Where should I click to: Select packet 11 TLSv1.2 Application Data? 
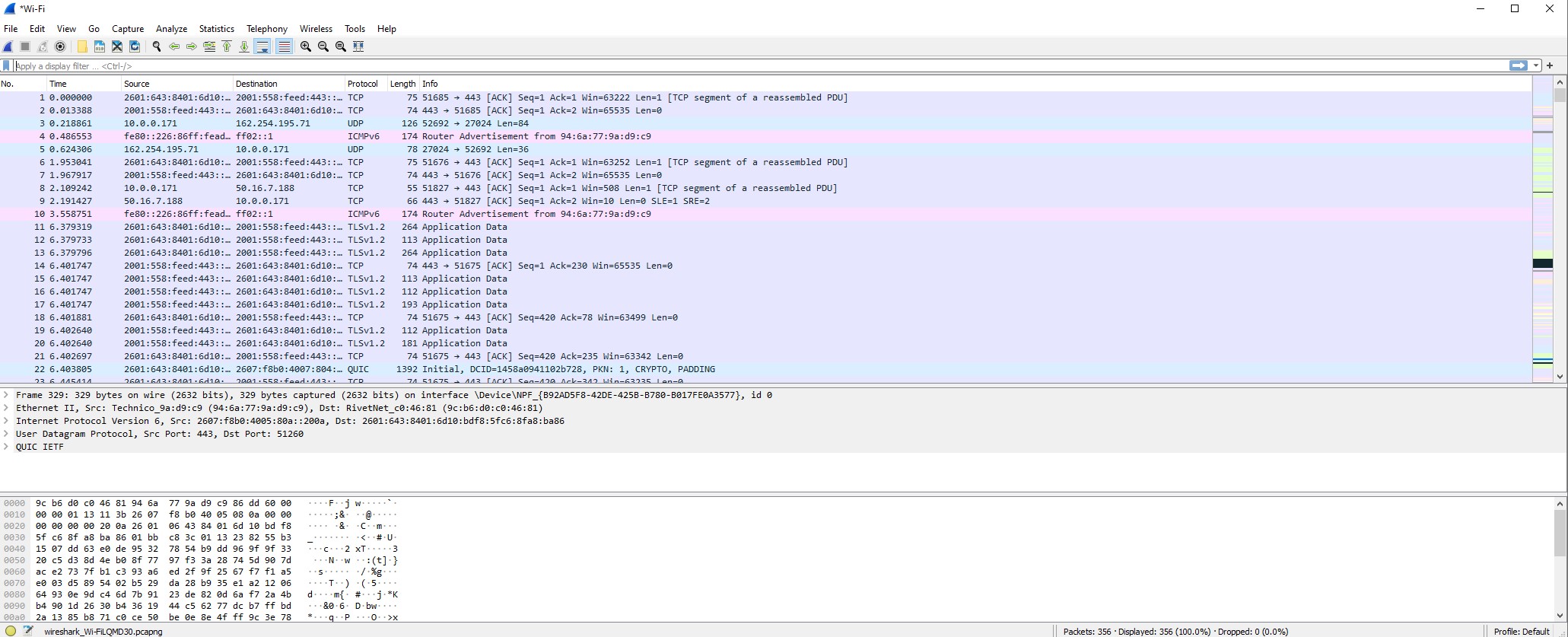pos(765,227)
